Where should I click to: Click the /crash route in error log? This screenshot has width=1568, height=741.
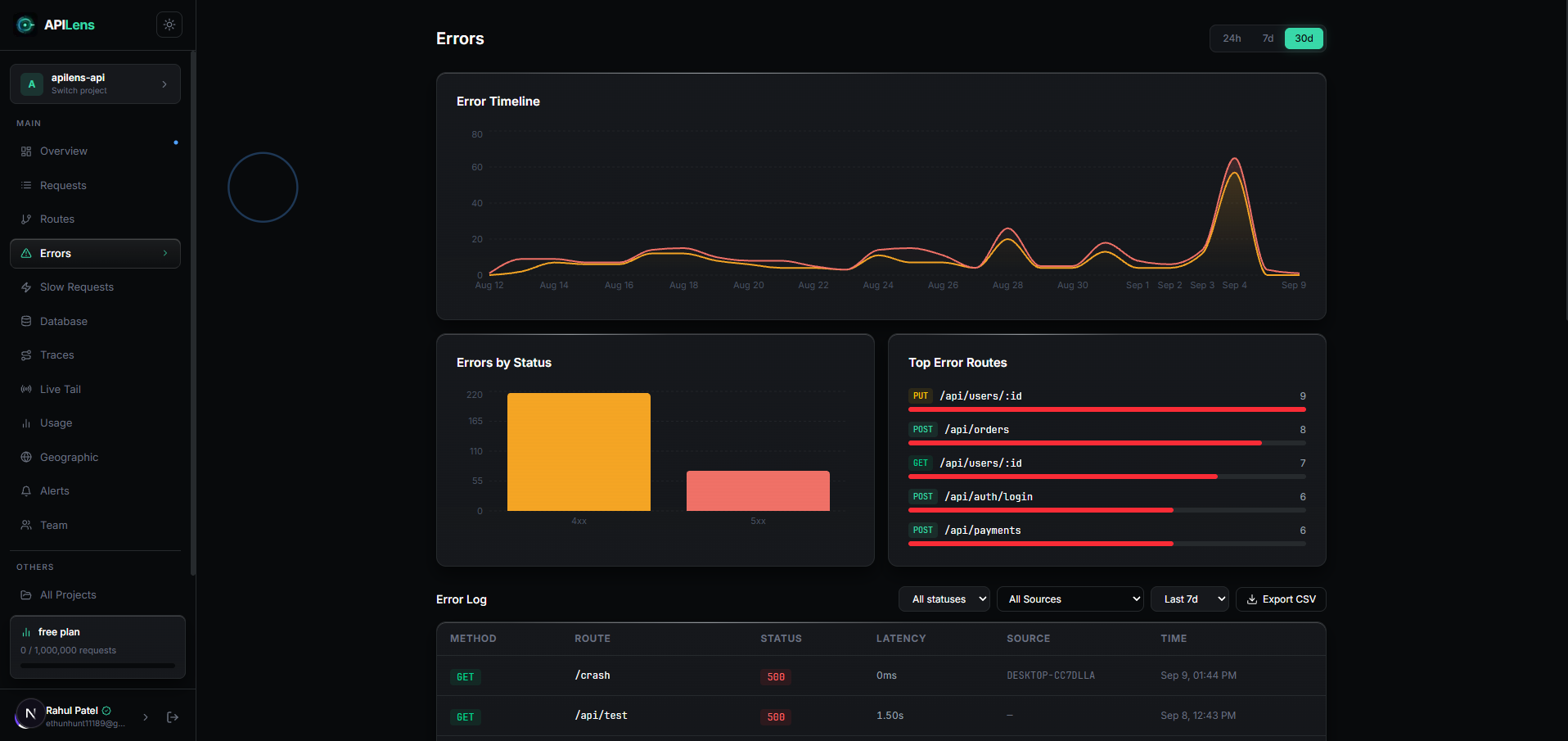(593, 675)
